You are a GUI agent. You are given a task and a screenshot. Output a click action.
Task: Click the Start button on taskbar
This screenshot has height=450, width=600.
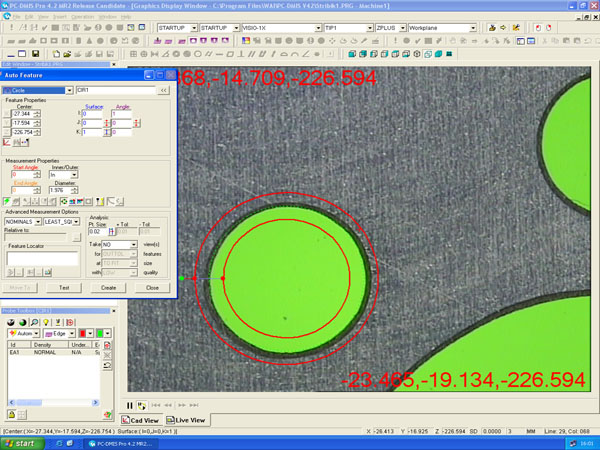(x=22, y=443)
